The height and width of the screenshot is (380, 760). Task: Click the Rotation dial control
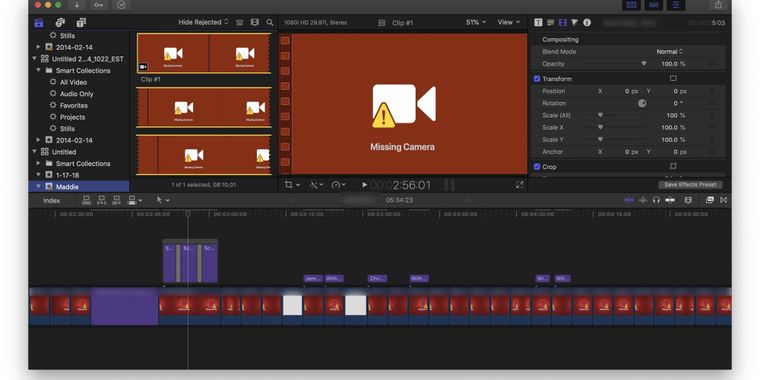point(642,103)
